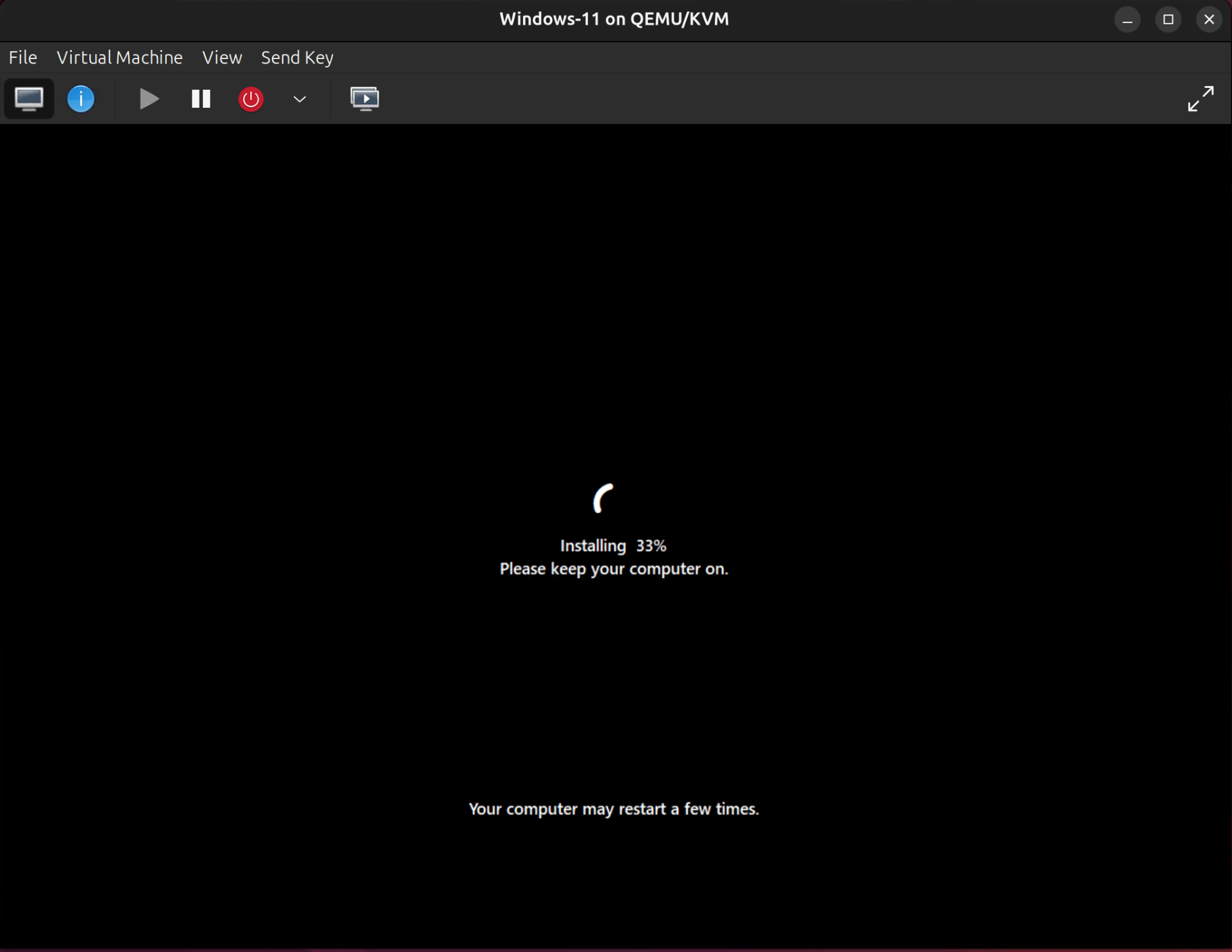Viewport: 1232px width, 952px height.
Task: Click the Windows-11 on QEMU/KVM title
Action: (x=613, y=19)
